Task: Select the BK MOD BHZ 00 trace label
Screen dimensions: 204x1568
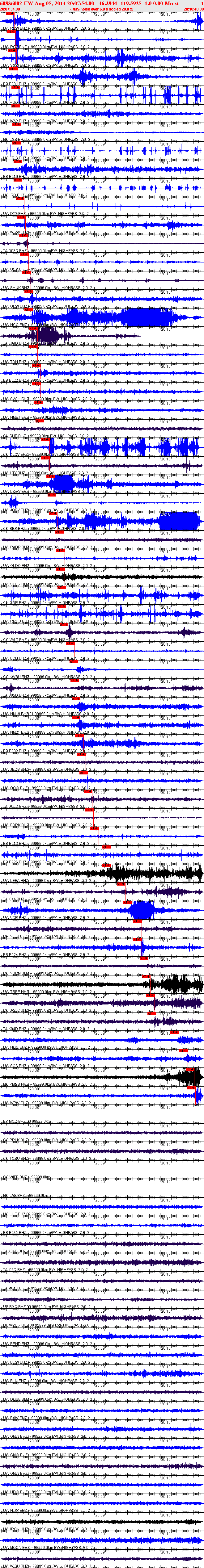Action: click(x=27, y=1122)
